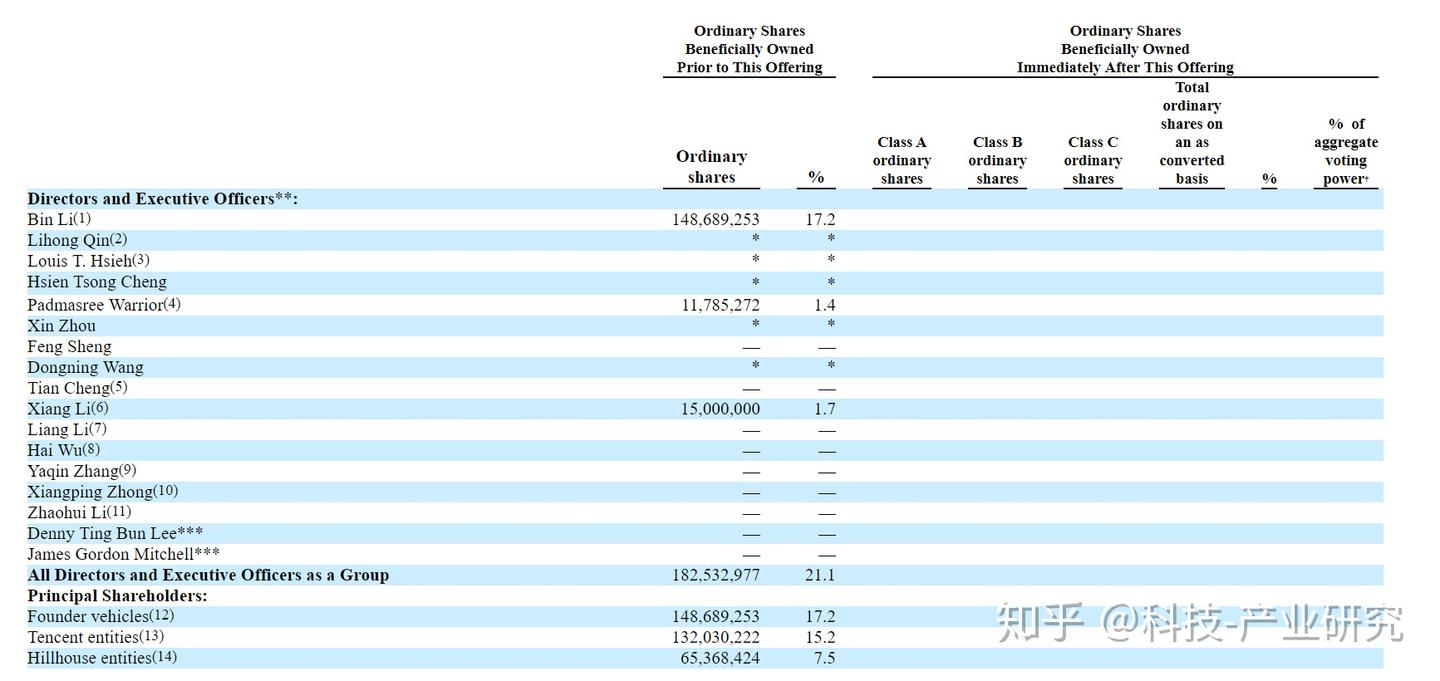Click Bin Li's 17.2 percentage
This screenshot has width=1440, height=681.
pos(820,219)
